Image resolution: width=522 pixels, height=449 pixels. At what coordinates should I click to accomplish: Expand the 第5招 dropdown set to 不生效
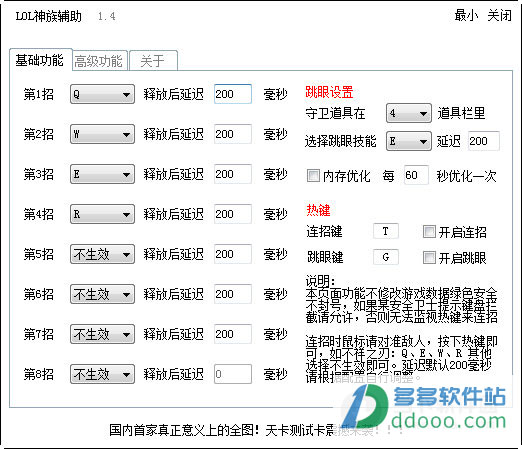tap(102, 254)
